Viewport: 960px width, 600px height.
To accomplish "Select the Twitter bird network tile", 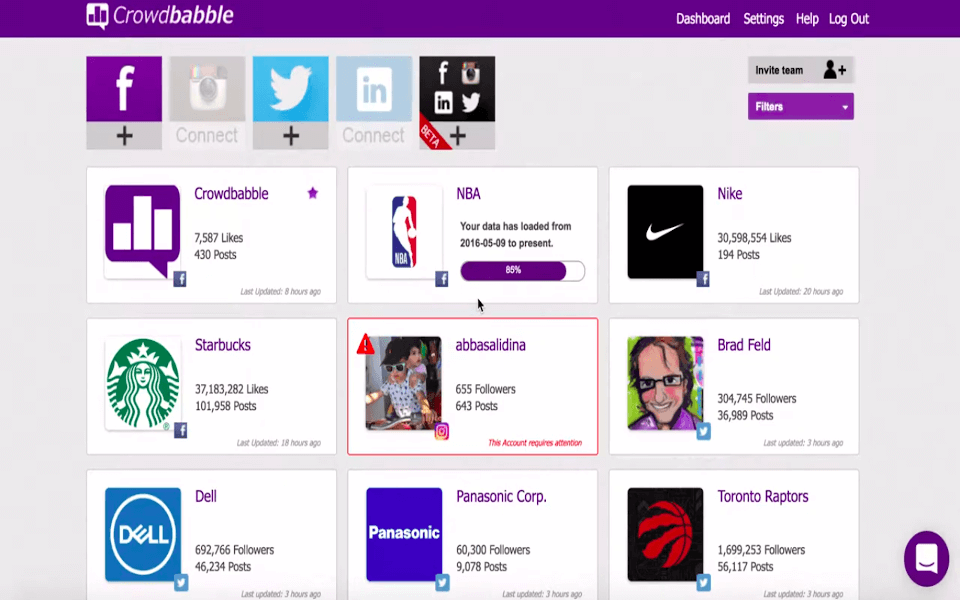I will tap(291, 89).
